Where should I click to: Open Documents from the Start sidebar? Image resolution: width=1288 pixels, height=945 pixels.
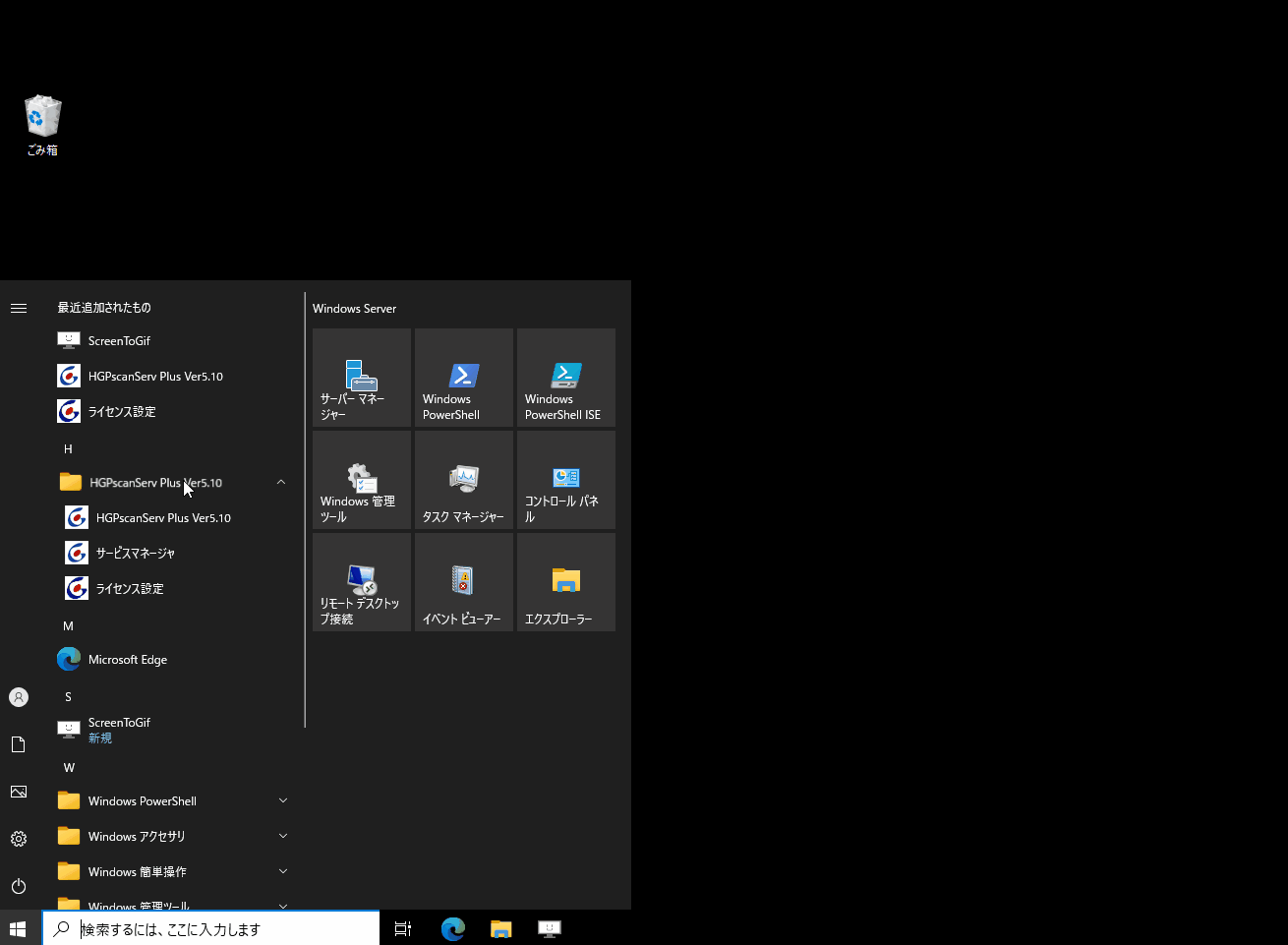point(19,744)
